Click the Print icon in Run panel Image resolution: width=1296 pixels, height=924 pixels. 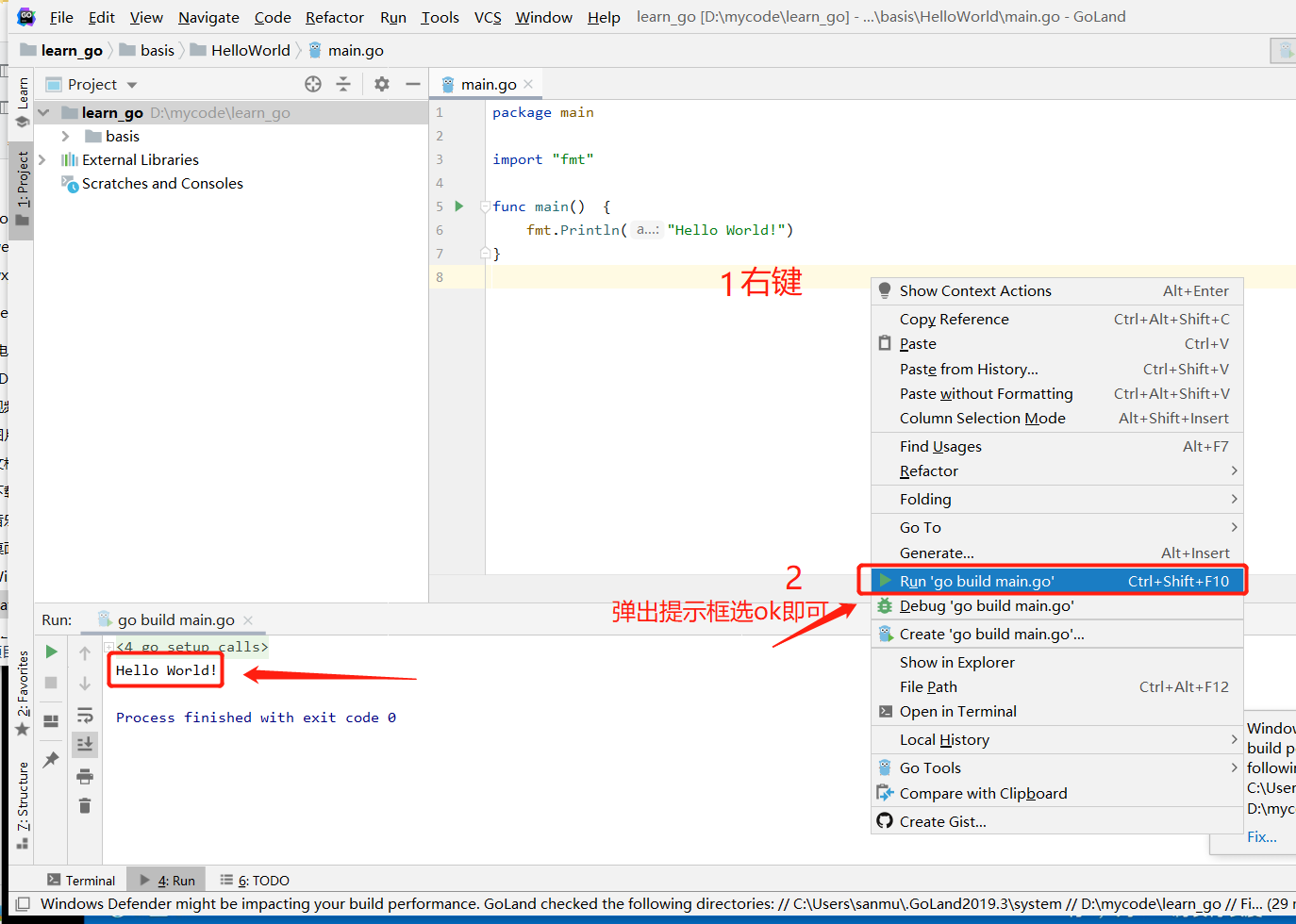[85, 776]
